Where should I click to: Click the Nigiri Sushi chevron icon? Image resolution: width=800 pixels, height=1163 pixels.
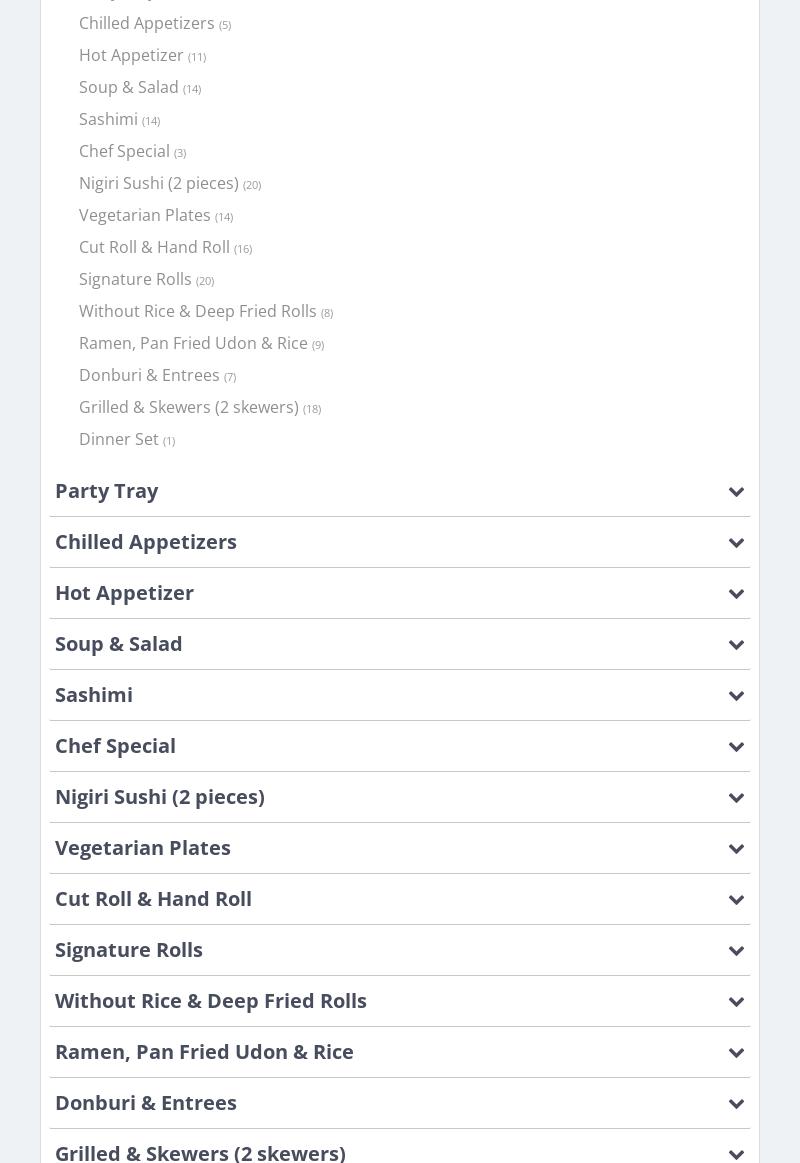[736, 798]
